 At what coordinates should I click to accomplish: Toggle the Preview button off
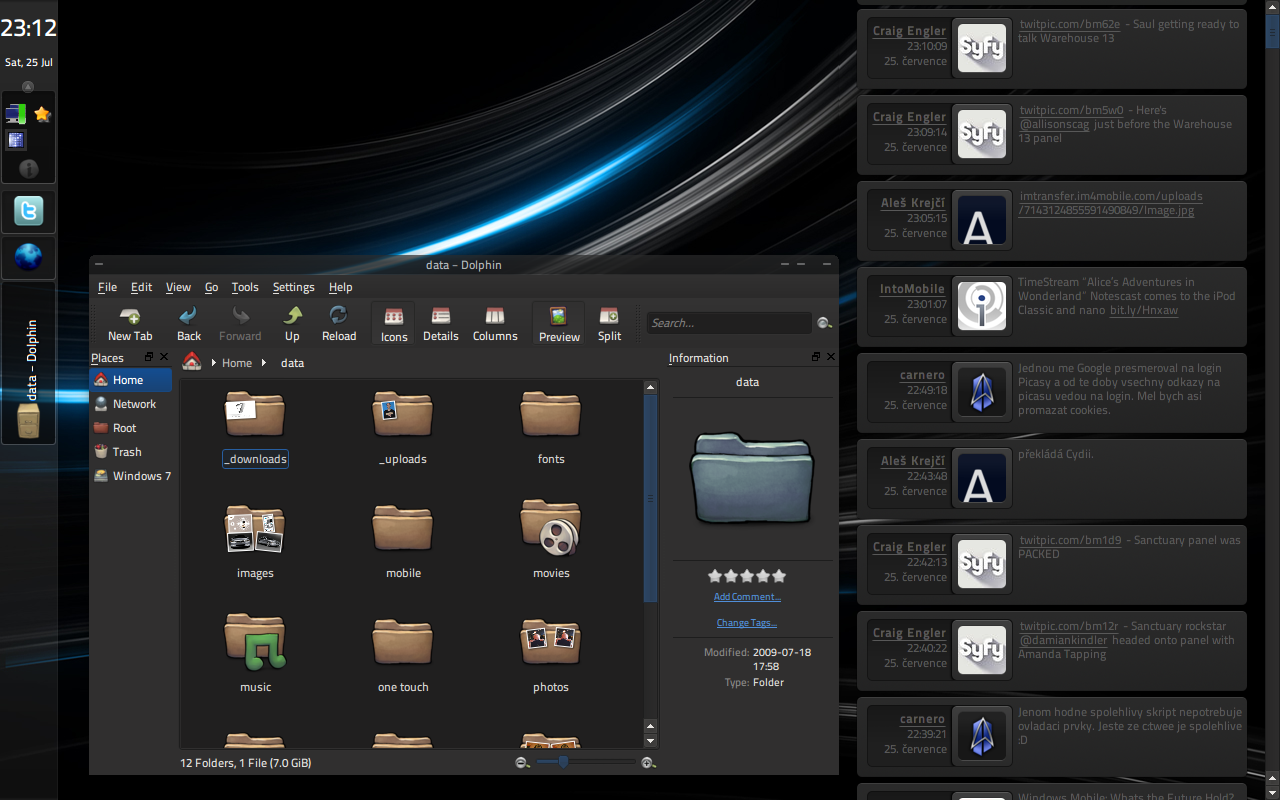559,324
